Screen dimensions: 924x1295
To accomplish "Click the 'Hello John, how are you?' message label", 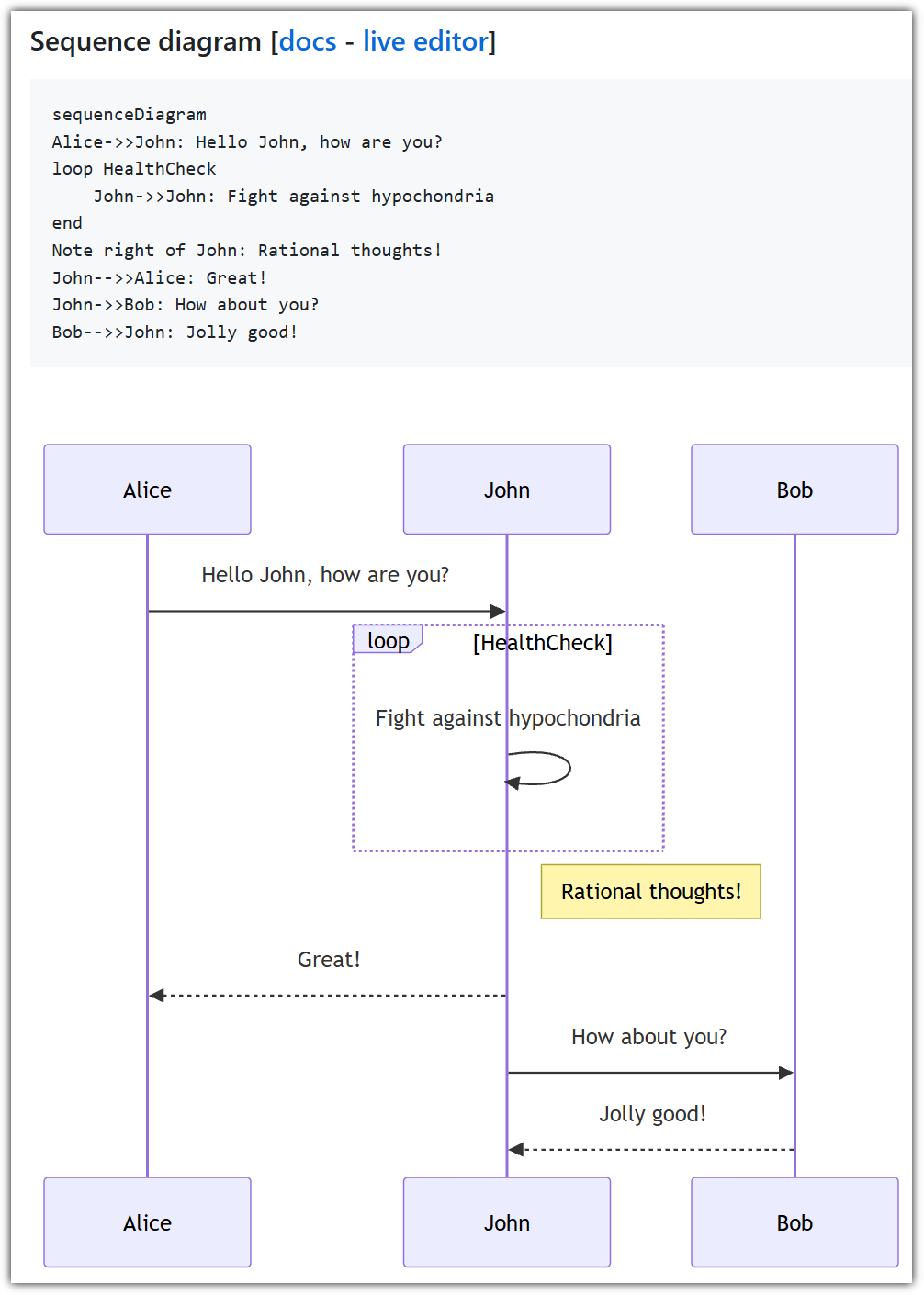I will coord(325,575).
